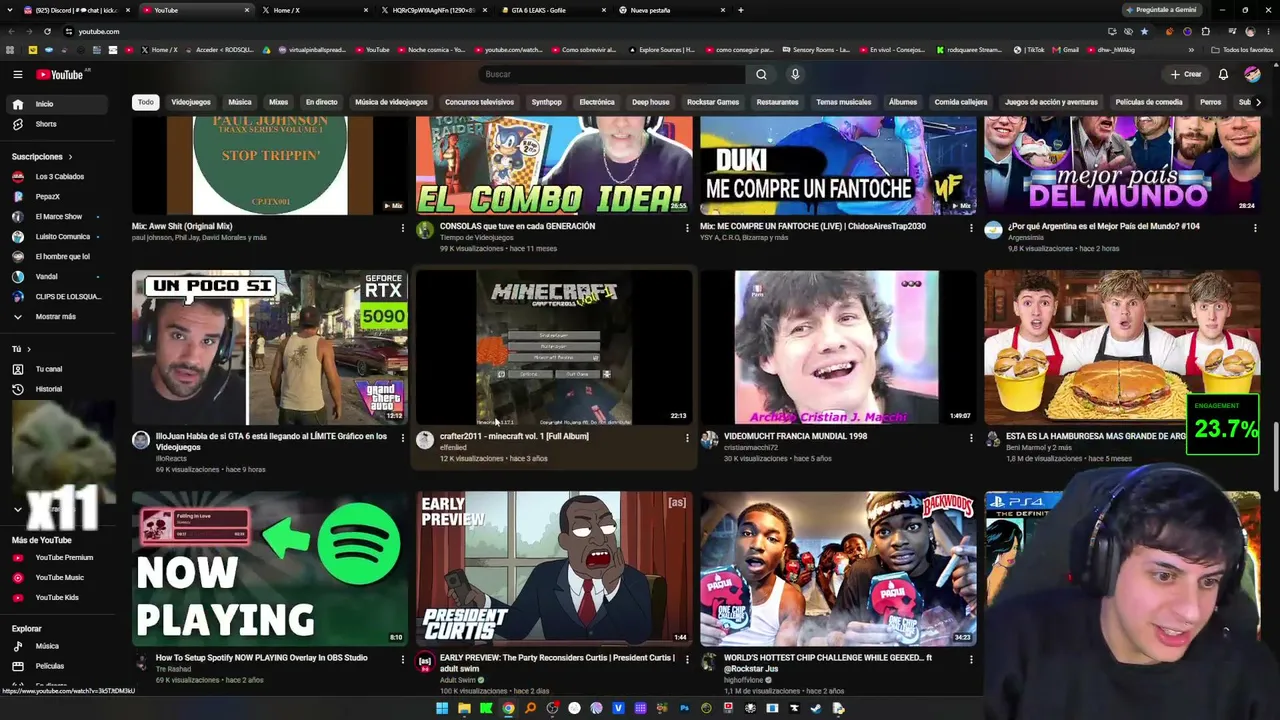This screenshot has width=1280, height=720.
Task: Reload the page with the browser refresh button
Action: pos(47,31)
